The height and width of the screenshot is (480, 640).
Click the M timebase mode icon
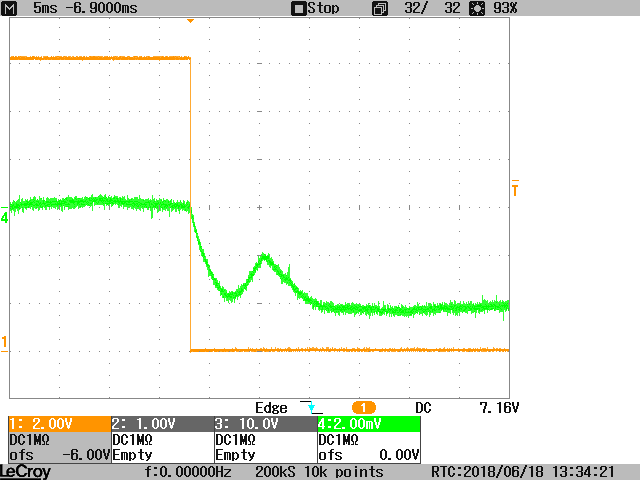coord(9,8)
